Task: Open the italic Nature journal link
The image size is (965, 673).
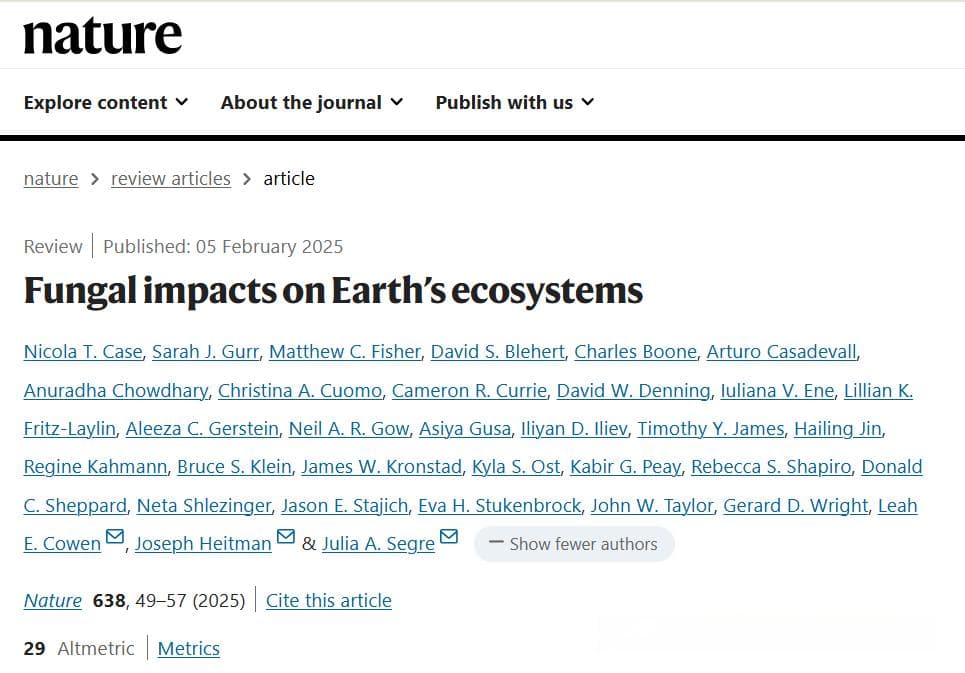Action: coord(52,600)
